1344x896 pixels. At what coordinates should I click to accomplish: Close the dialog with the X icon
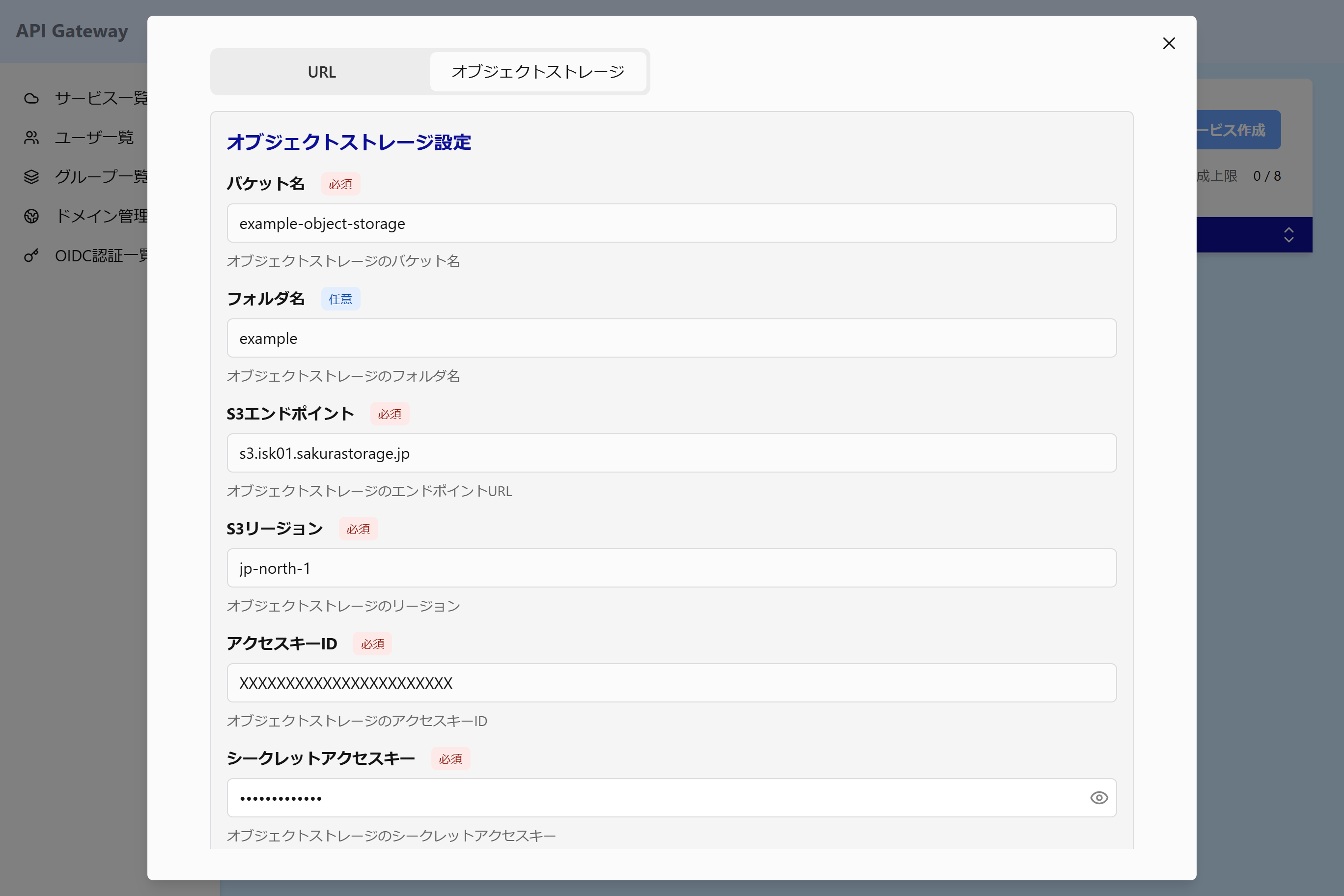pyautogui.click(x=1169, y=43)
